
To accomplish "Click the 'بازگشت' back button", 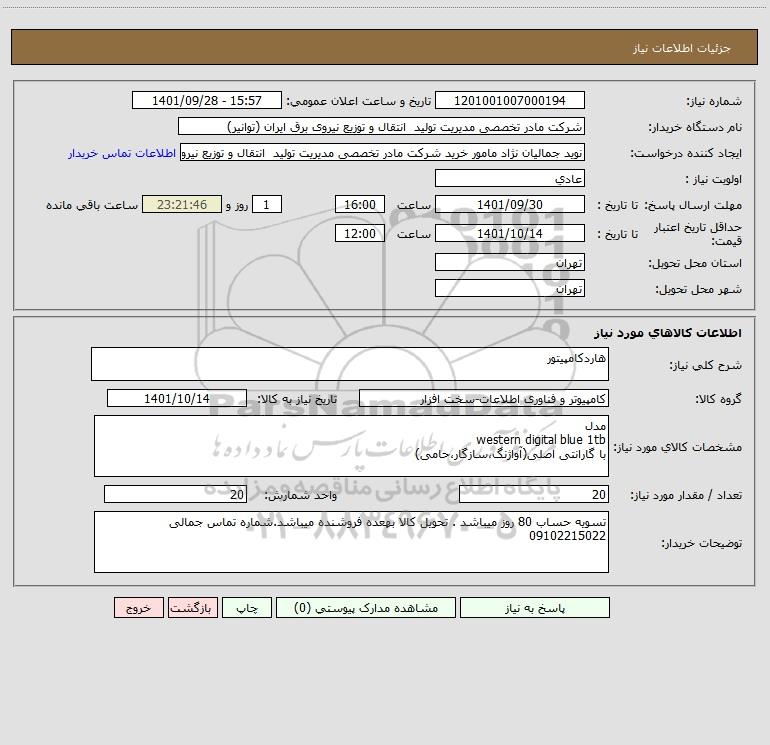I will point(192,607).
